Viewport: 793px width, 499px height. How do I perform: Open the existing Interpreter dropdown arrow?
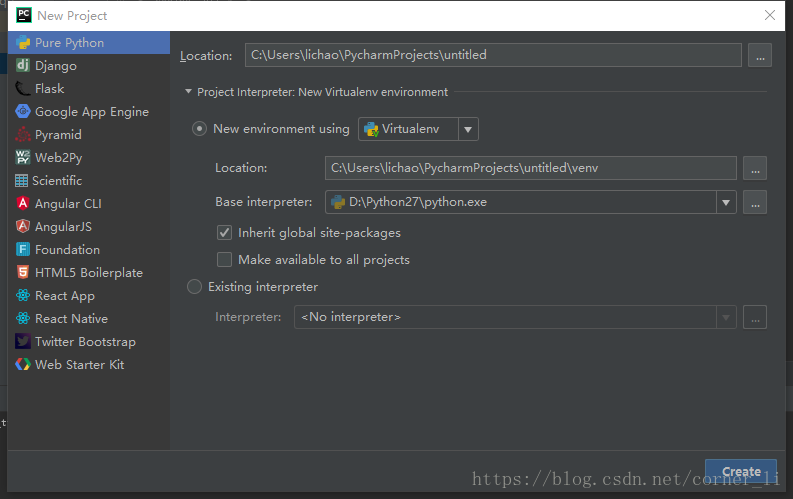(726, 317)
